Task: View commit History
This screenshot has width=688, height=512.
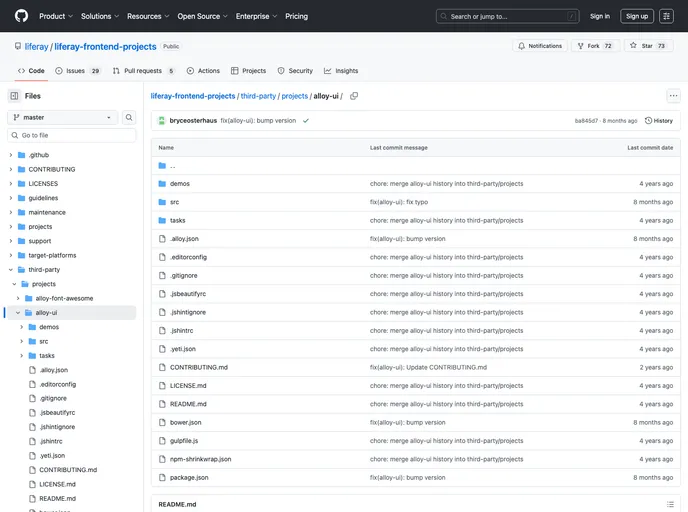Action: [658, 121]
